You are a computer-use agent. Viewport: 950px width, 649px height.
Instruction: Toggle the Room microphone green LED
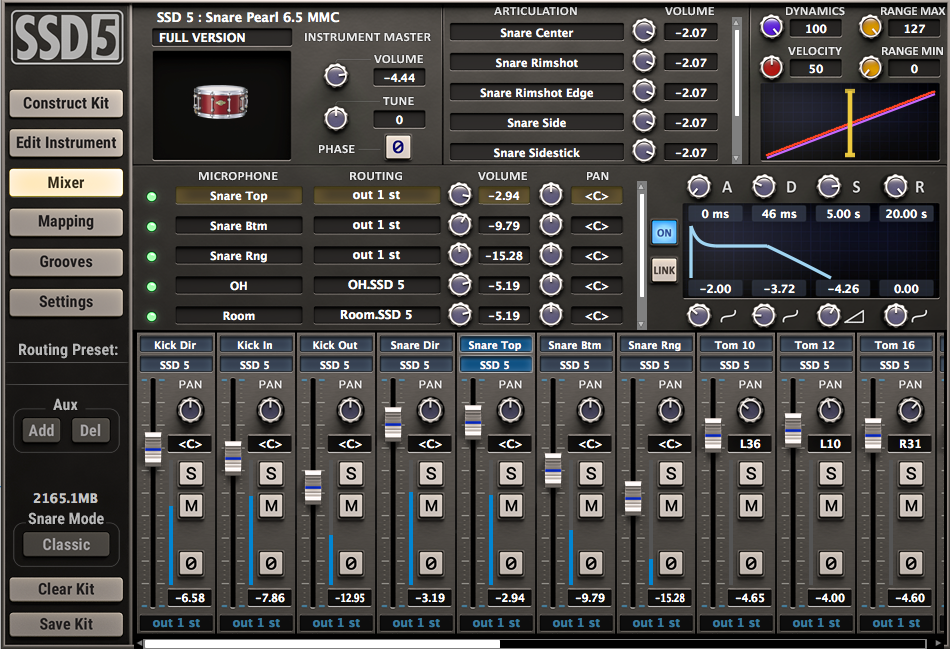[151, 316]
